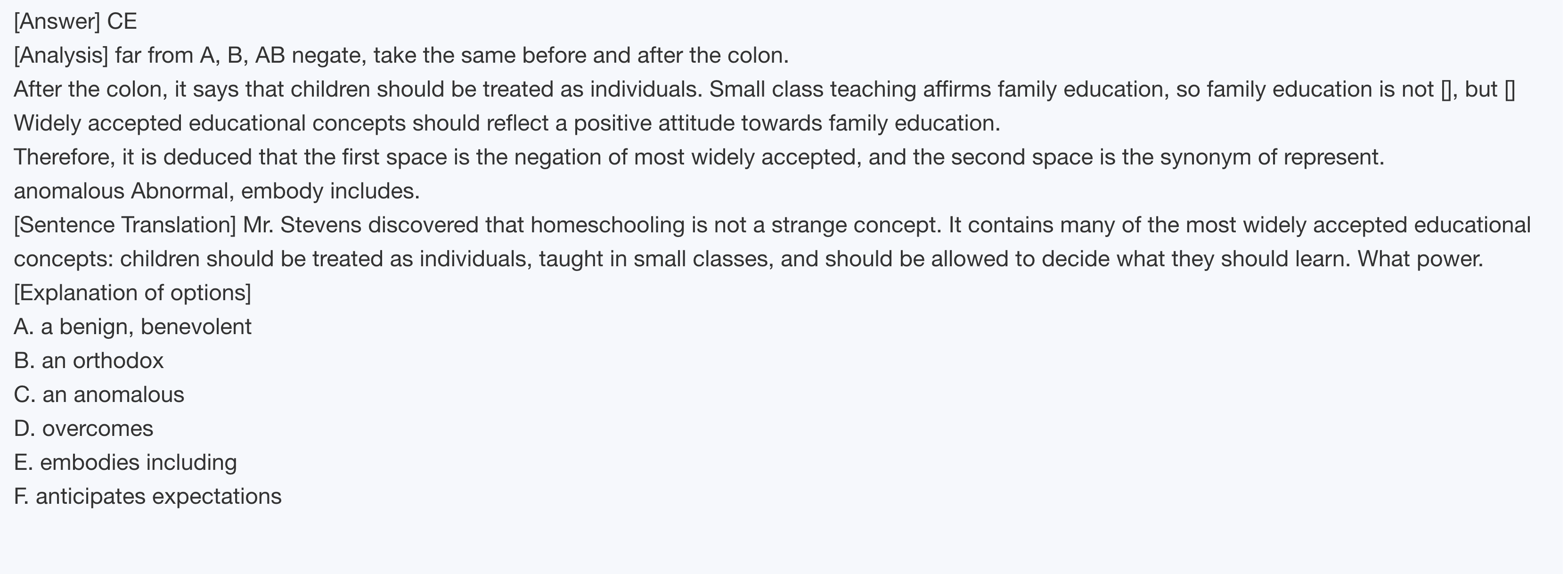Click the [Analysis] label
This screenshot has height=574, width=1568.
[x=61, y=56]
